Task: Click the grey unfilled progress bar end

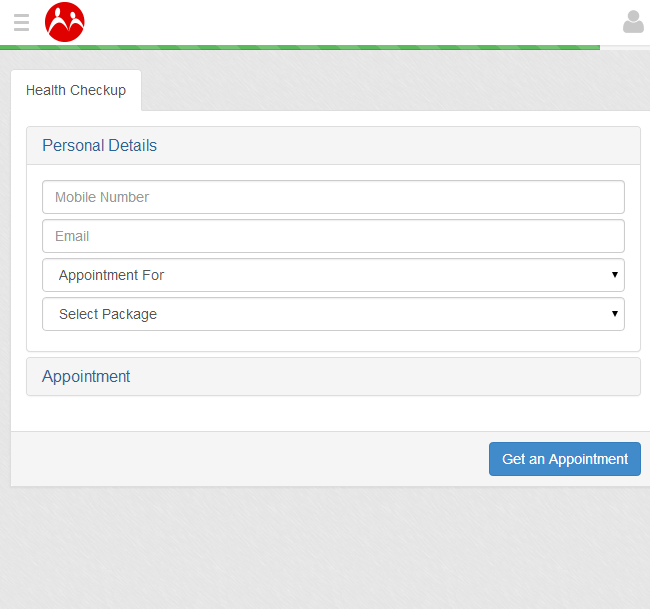Action: pyautogui.click(x=625, y=48)
